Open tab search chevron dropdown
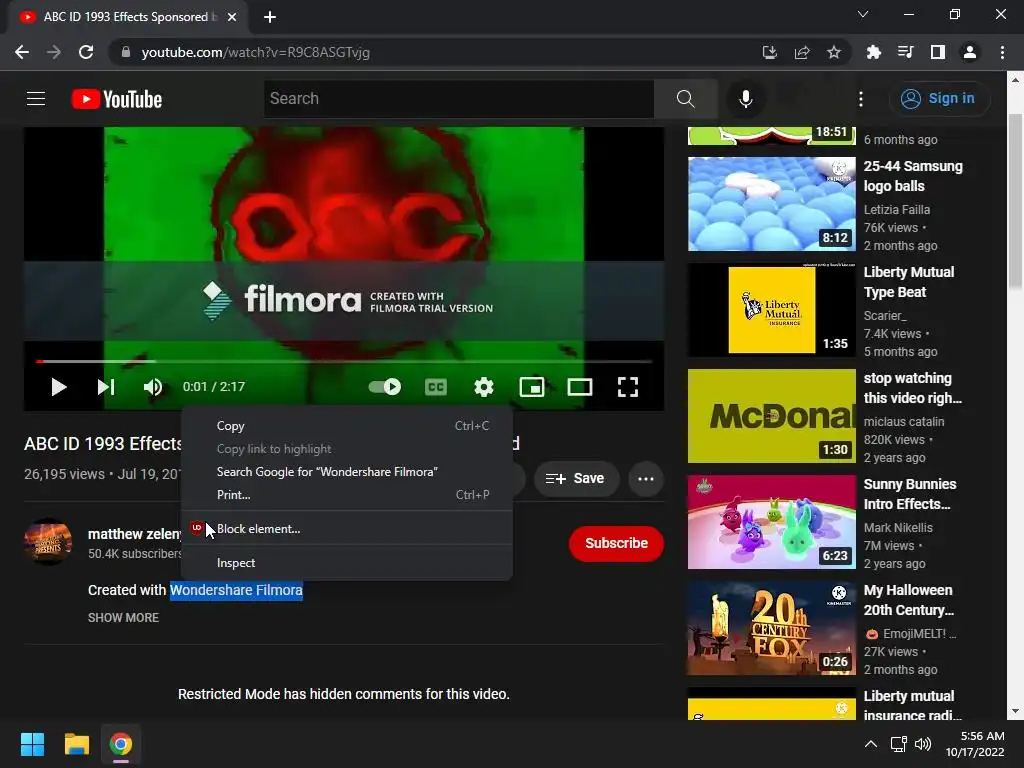 point(863,14)
